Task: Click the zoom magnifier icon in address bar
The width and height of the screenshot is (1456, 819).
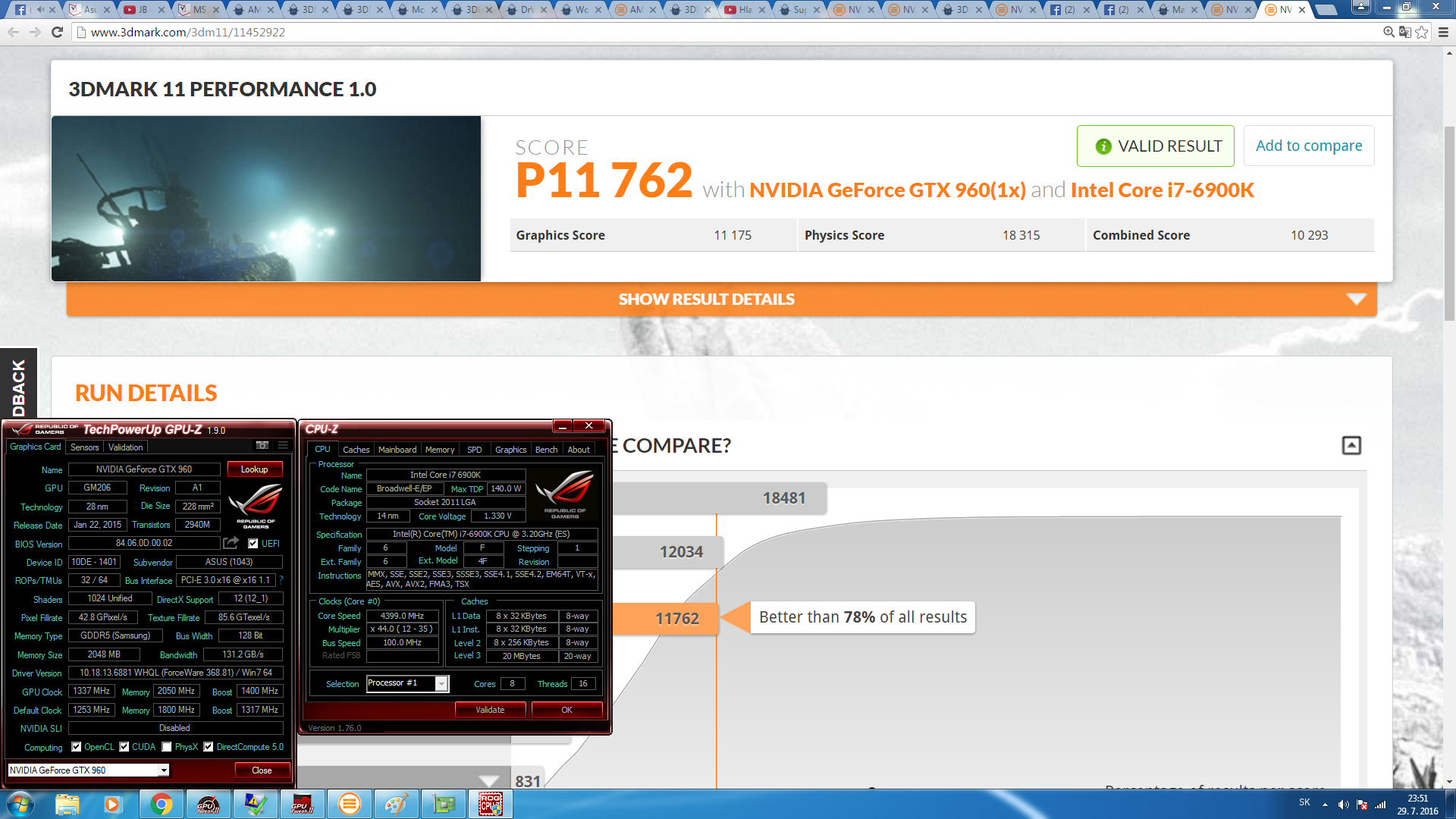Action: coord(1389,32)
